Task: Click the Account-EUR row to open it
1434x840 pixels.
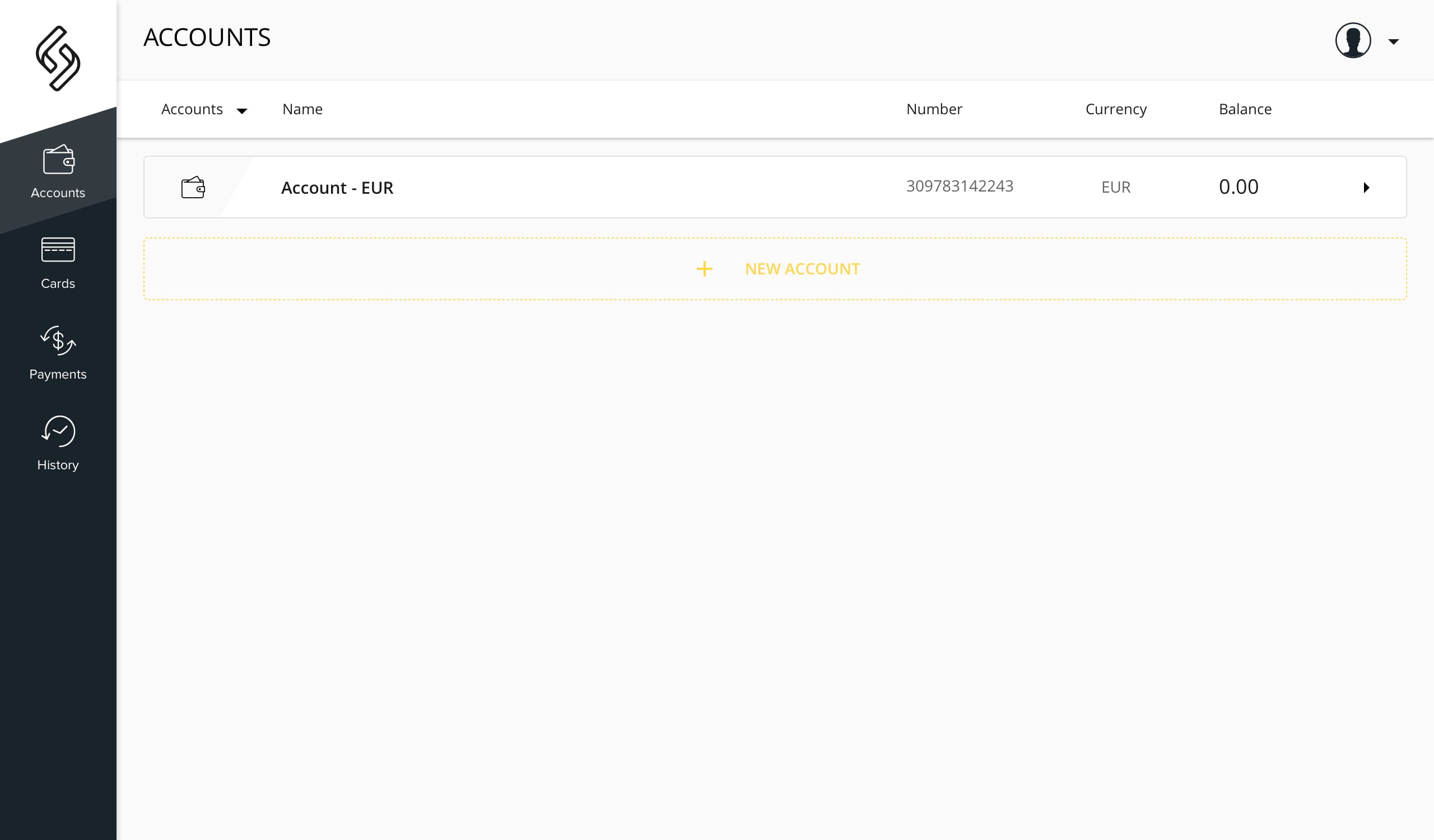Action: click(775, 187)
